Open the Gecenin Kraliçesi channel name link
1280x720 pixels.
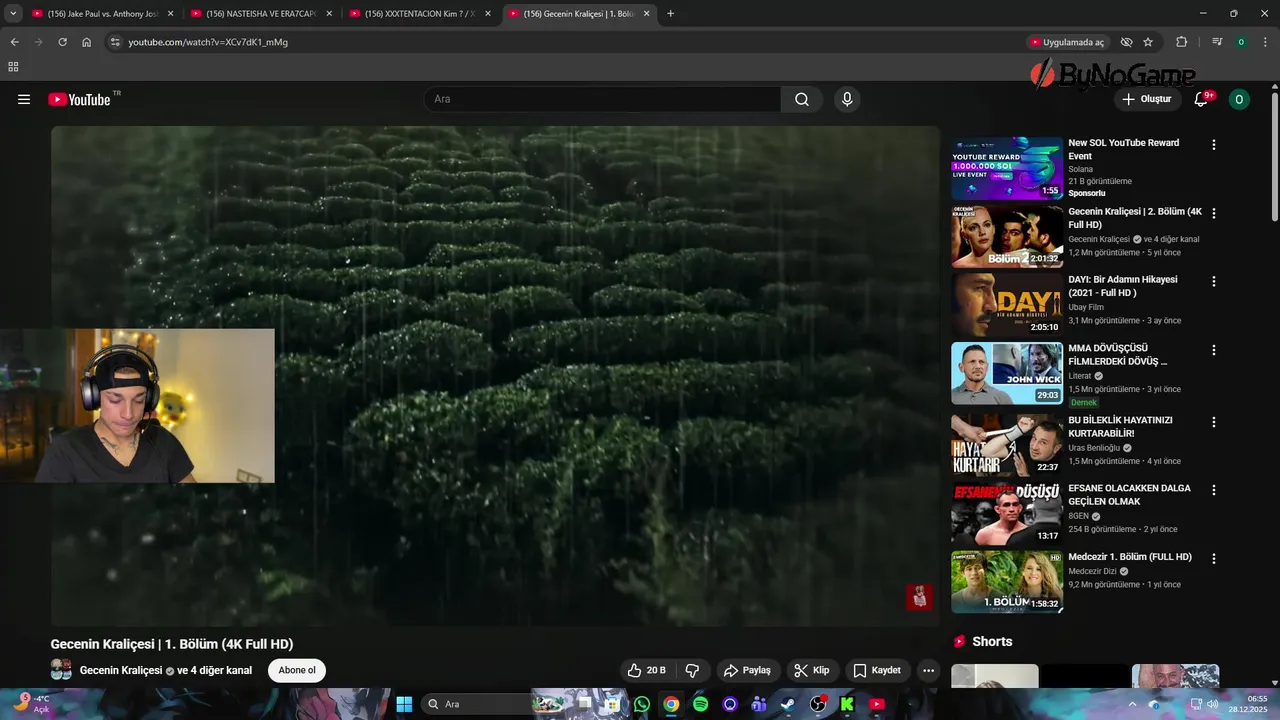(121, 670)
